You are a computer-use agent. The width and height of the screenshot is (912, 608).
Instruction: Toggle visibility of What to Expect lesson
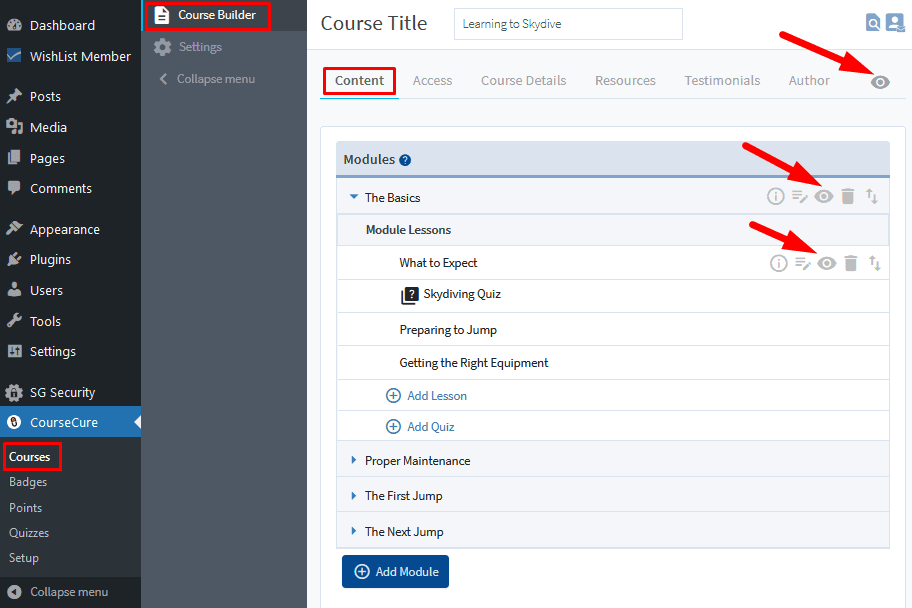click(826, 263)
